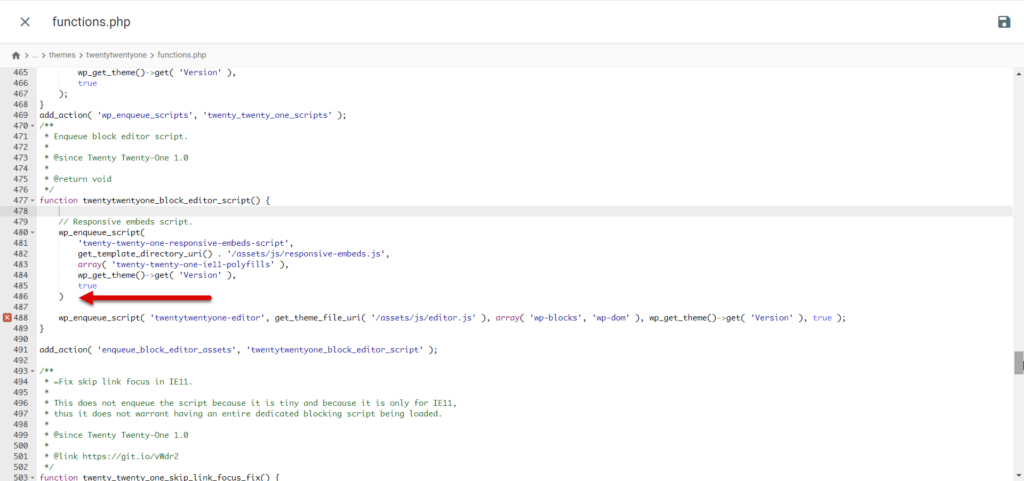1024x481 pixels.
Task: Click the 'Responsive embeds script' comment line
Action: [x=125, y=221]
